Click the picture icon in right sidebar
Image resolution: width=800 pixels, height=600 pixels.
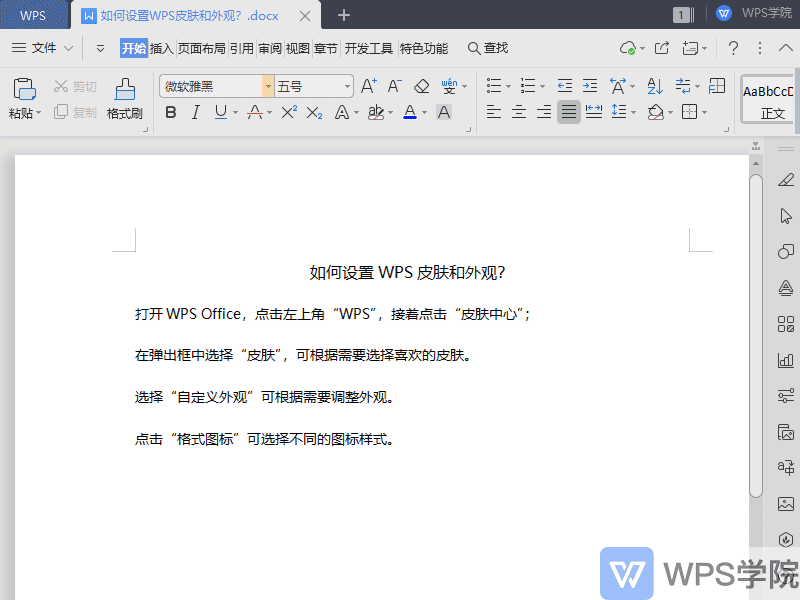(x=786, y=504)
